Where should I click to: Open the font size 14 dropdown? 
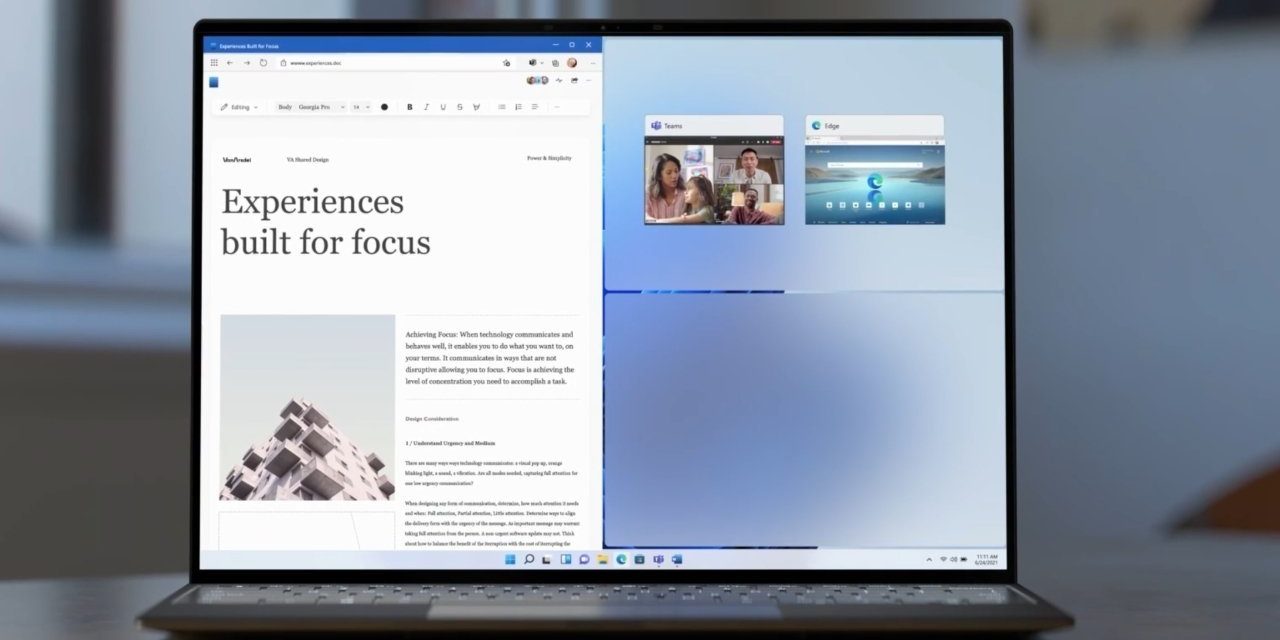361,107
